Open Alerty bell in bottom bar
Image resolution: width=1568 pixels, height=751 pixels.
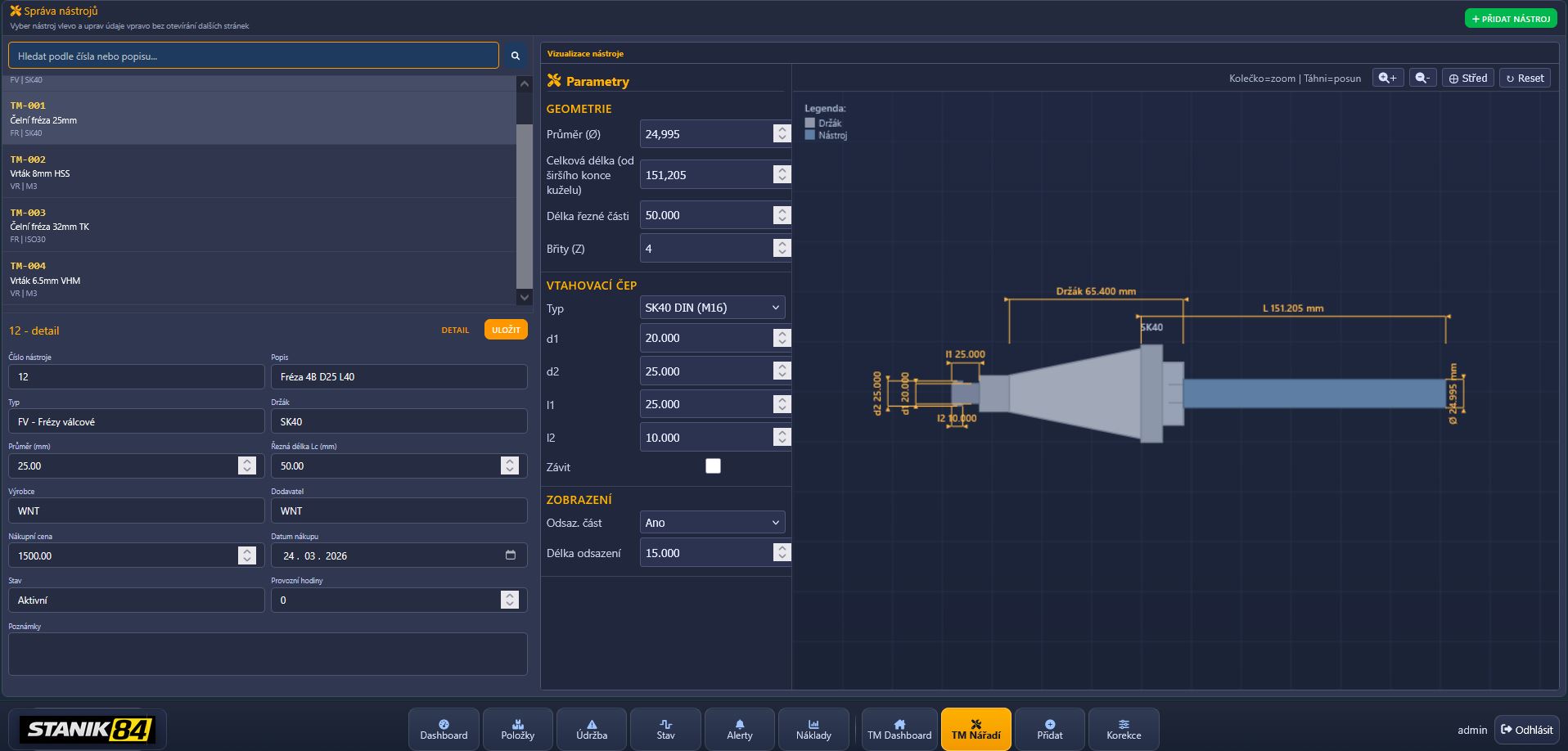[739, 729]
